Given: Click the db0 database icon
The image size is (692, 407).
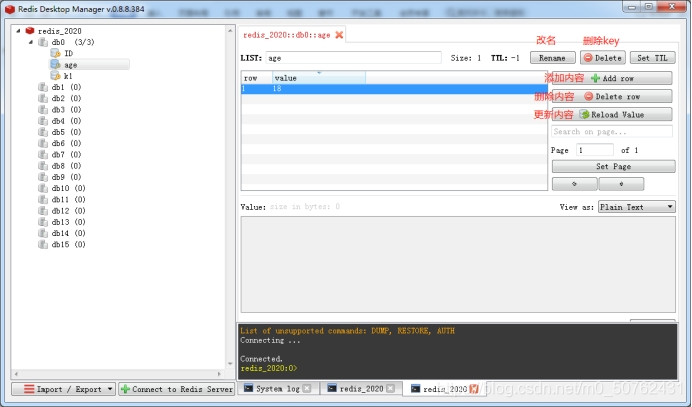Looking at the screenshot, I should [43, 42].
